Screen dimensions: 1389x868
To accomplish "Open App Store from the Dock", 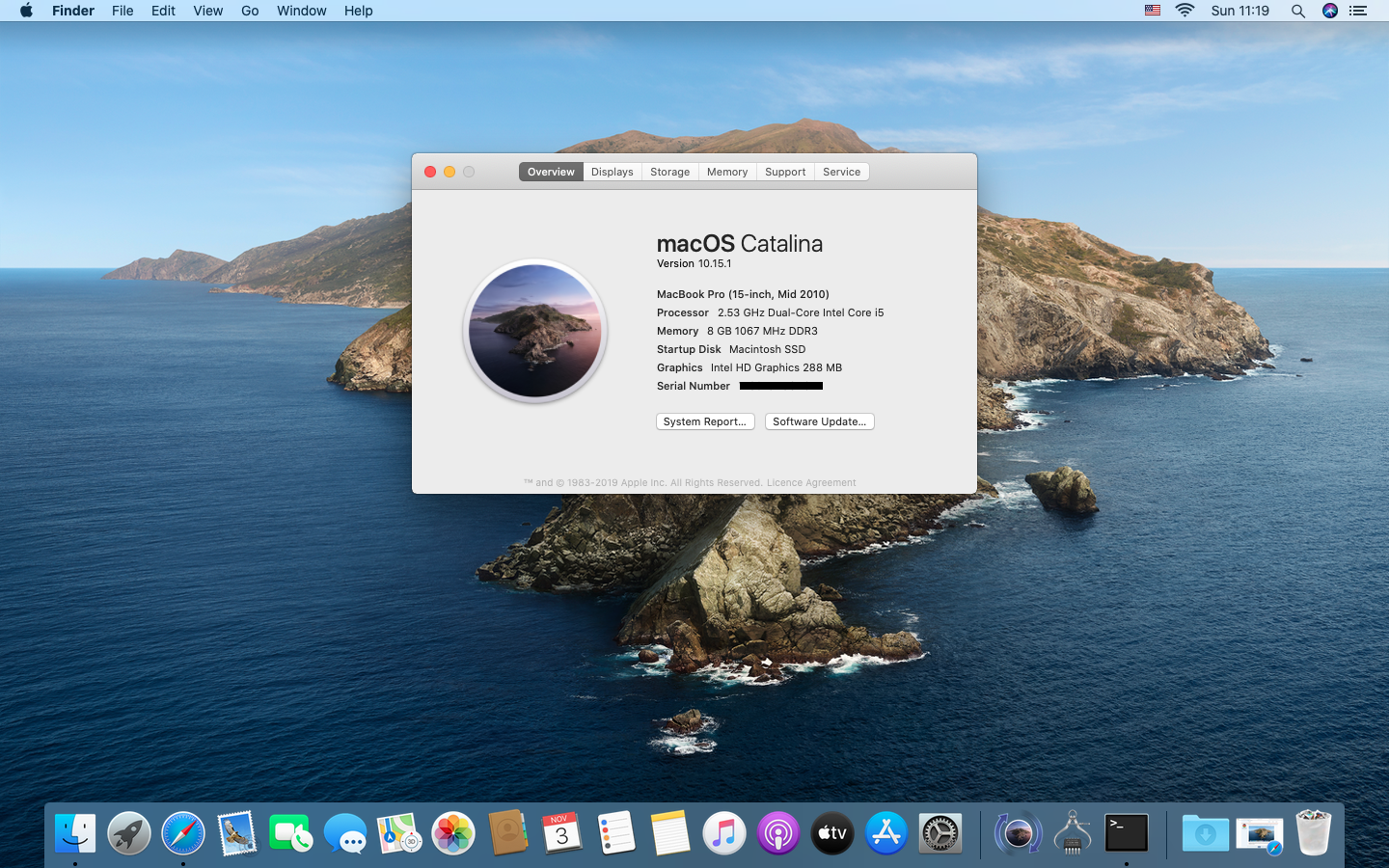I will 886,833.
